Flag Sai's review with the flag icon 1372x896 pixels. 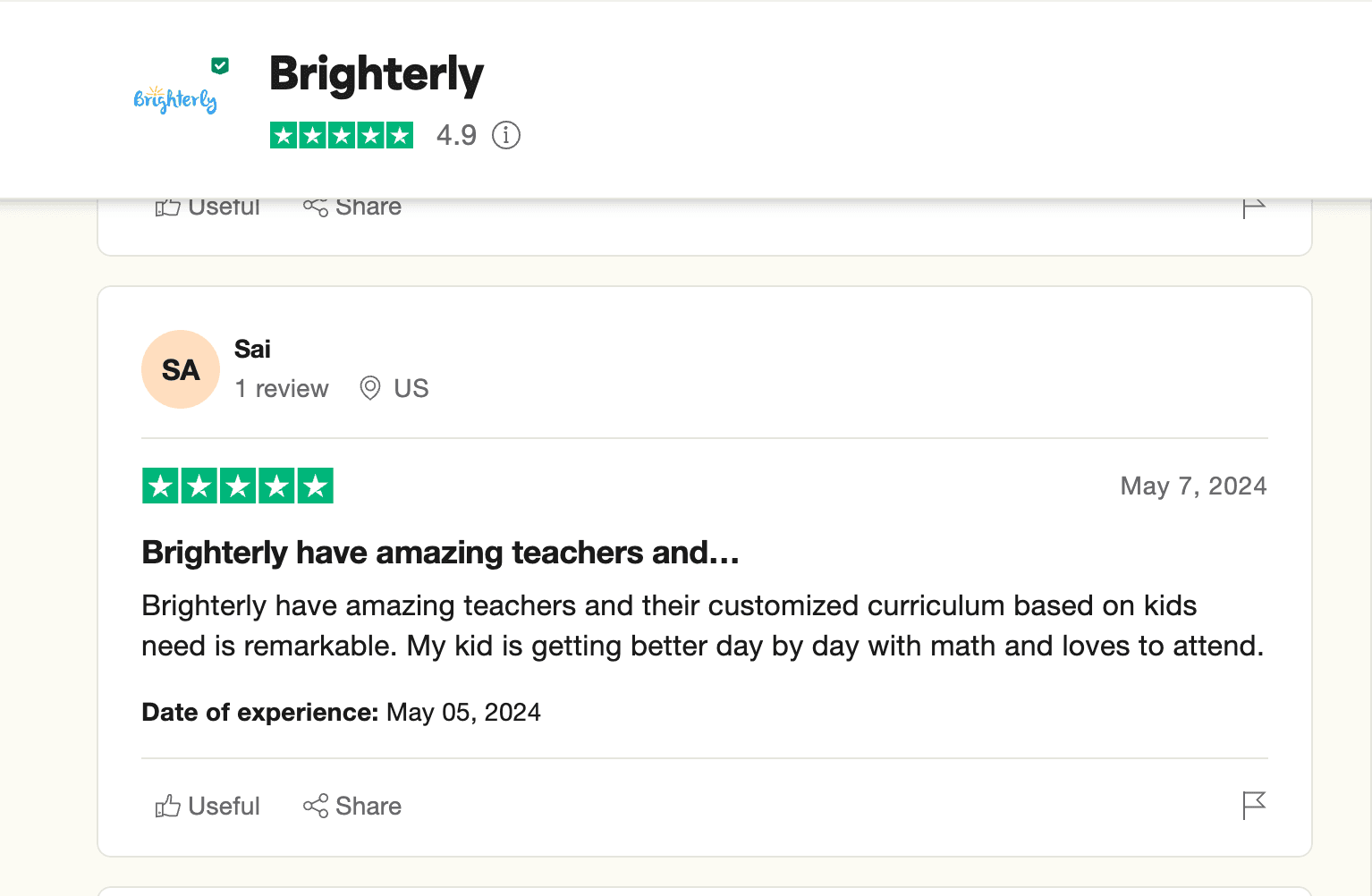click(x=1254, y=805)
